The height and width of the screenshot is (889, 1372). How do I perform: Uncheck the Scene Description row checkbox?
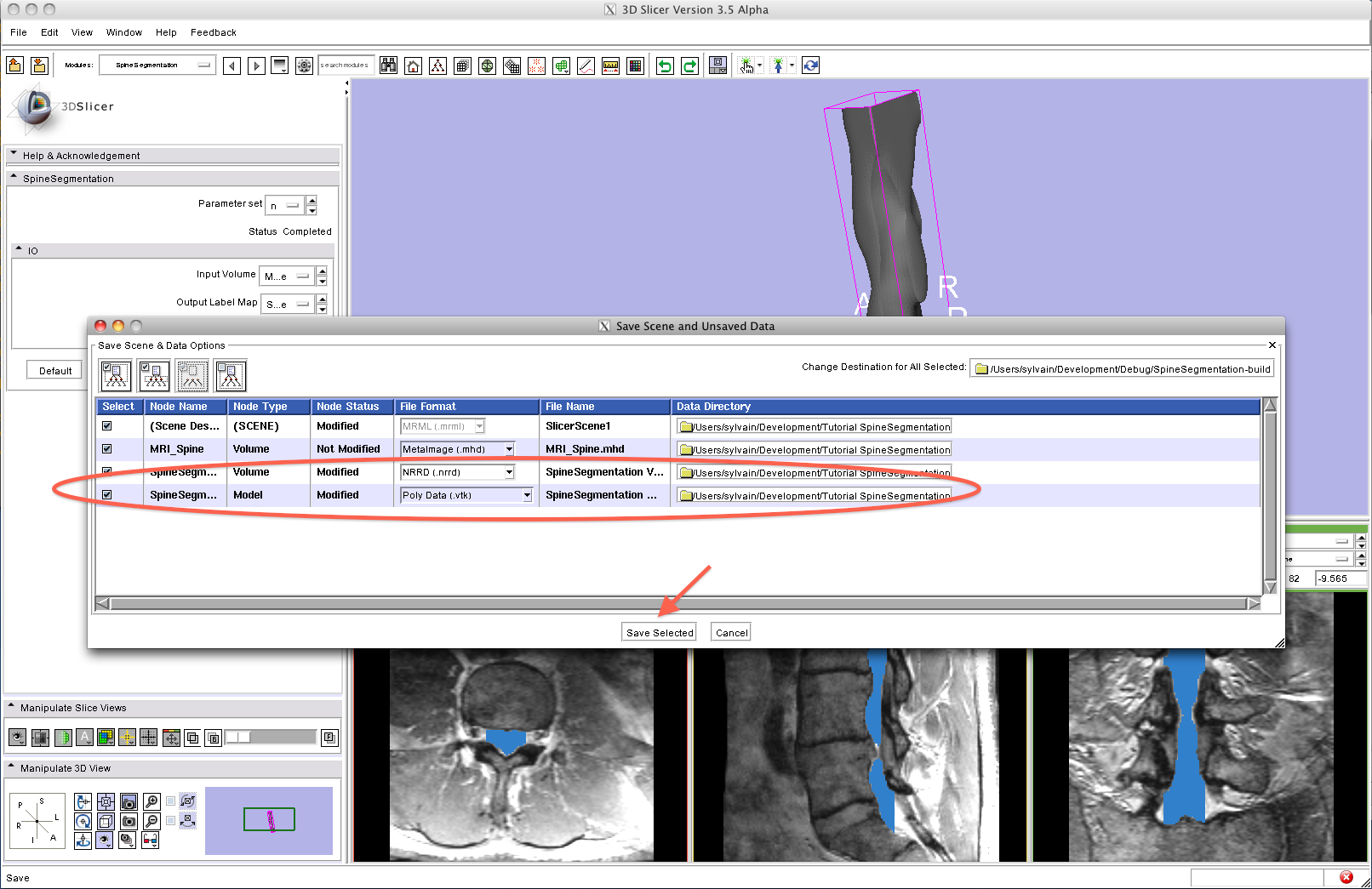tap(107, 426)
